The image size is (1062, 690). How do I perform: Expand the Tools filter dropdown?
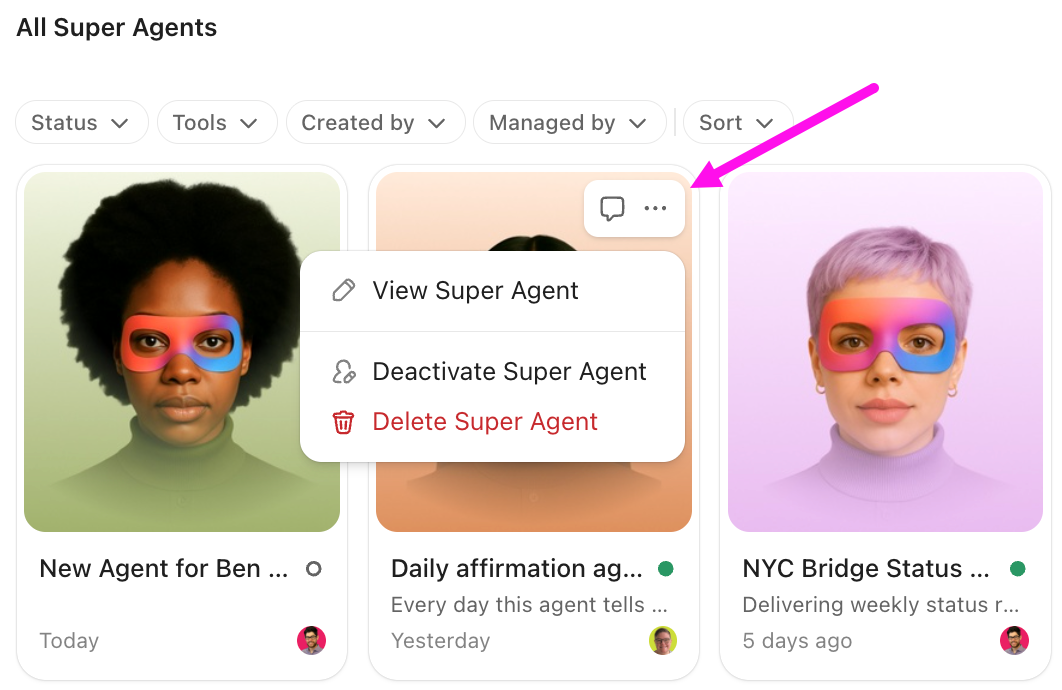216,123
